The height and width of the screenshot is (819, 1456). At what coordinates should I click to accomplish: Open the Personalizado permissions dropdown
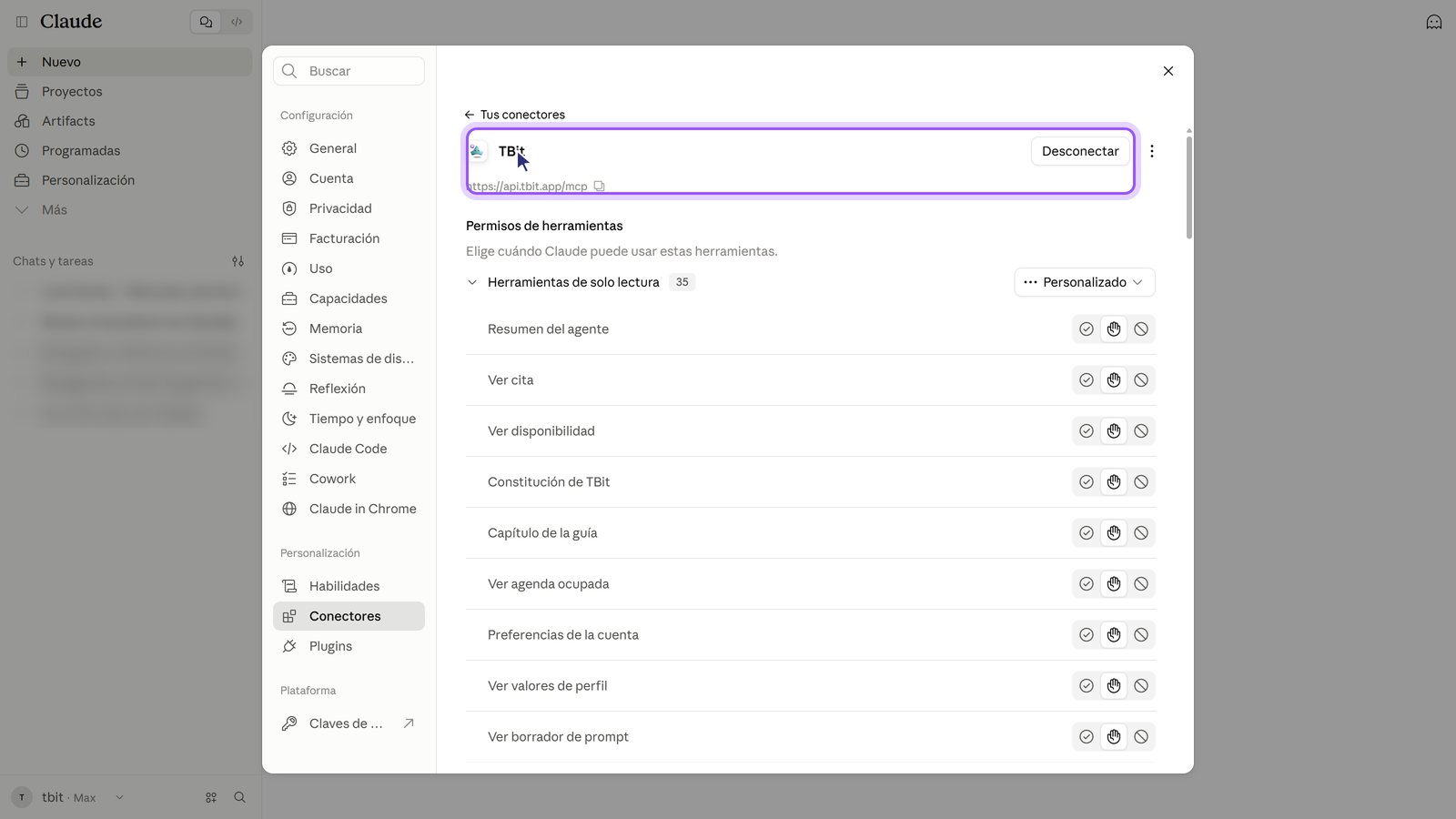[1085, 282]
